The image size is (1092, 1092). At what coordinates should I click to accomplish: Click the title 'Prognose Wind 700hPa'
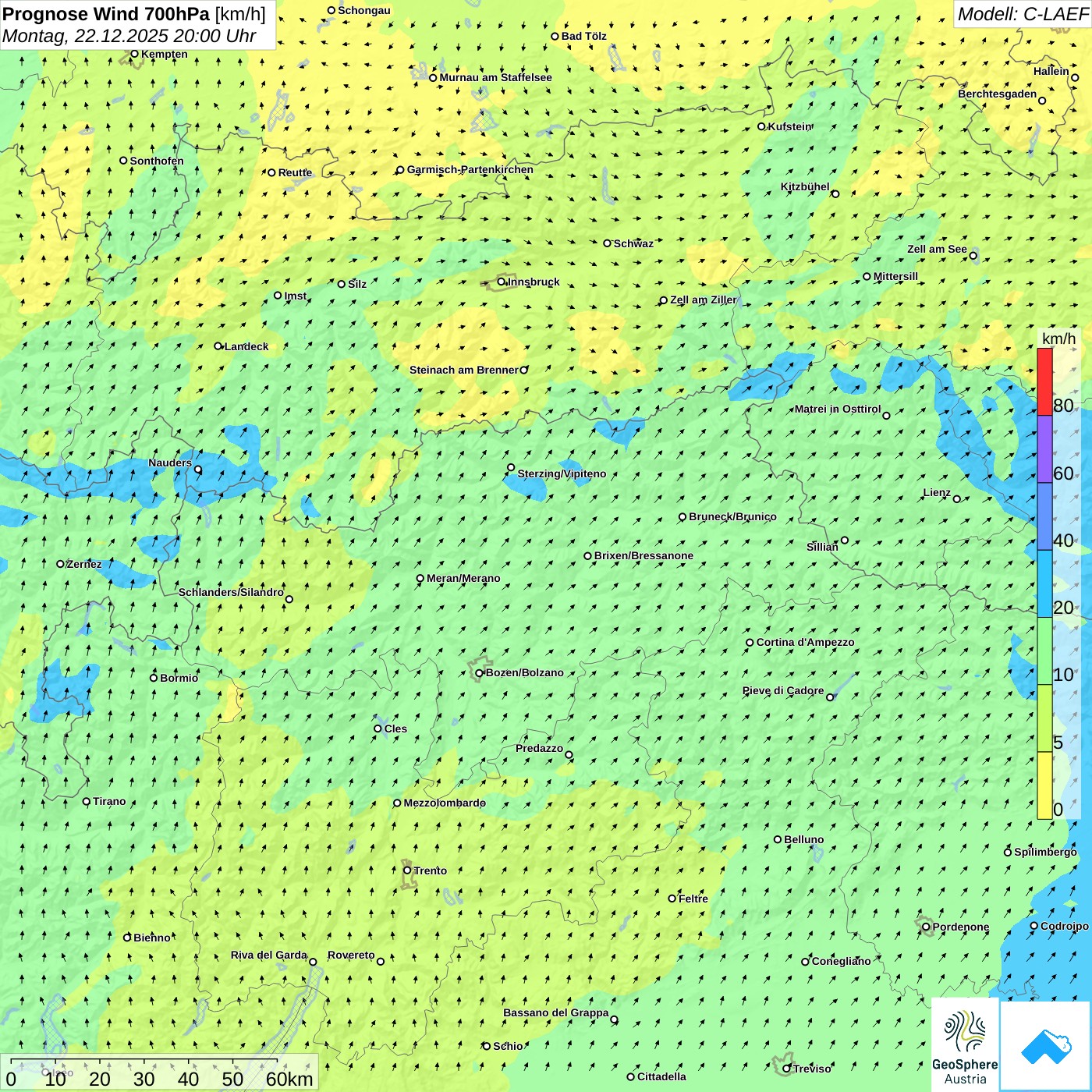pyautogui.click(x=106, y=13)
